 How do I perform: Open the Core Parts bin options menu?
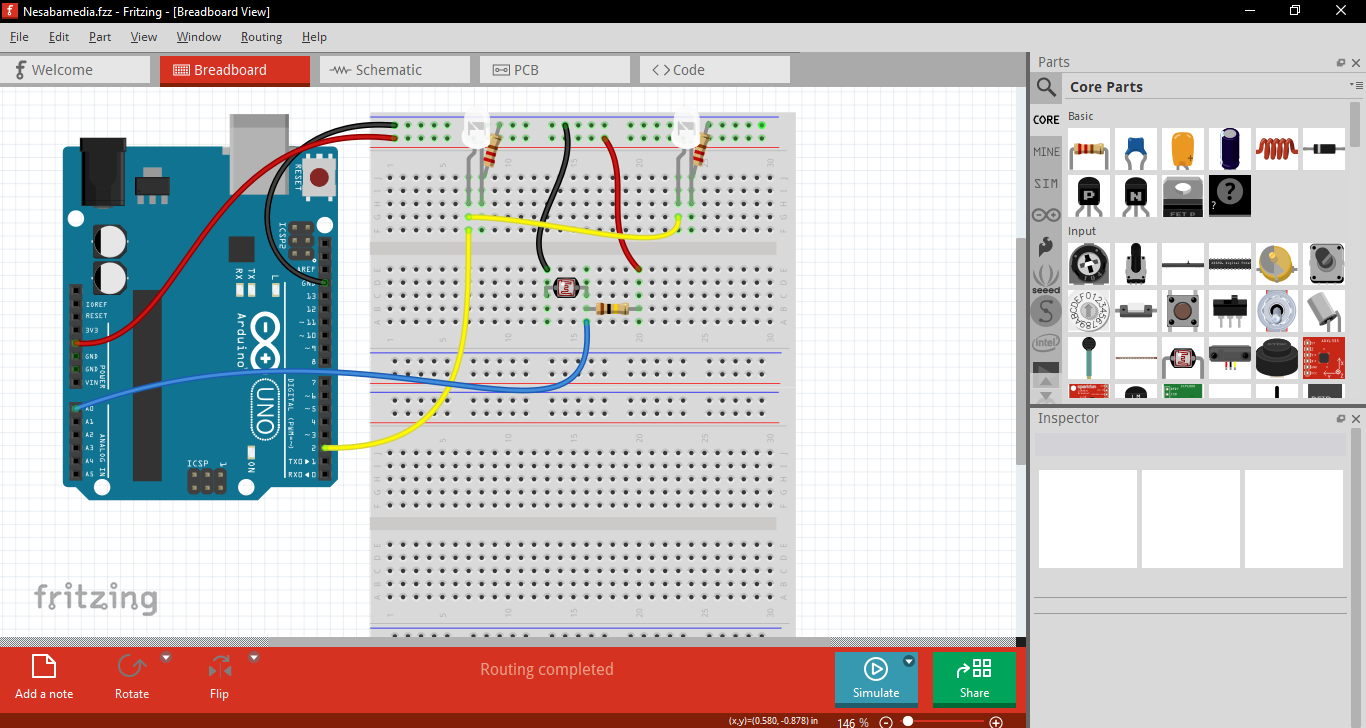(x=1355, y=86)
